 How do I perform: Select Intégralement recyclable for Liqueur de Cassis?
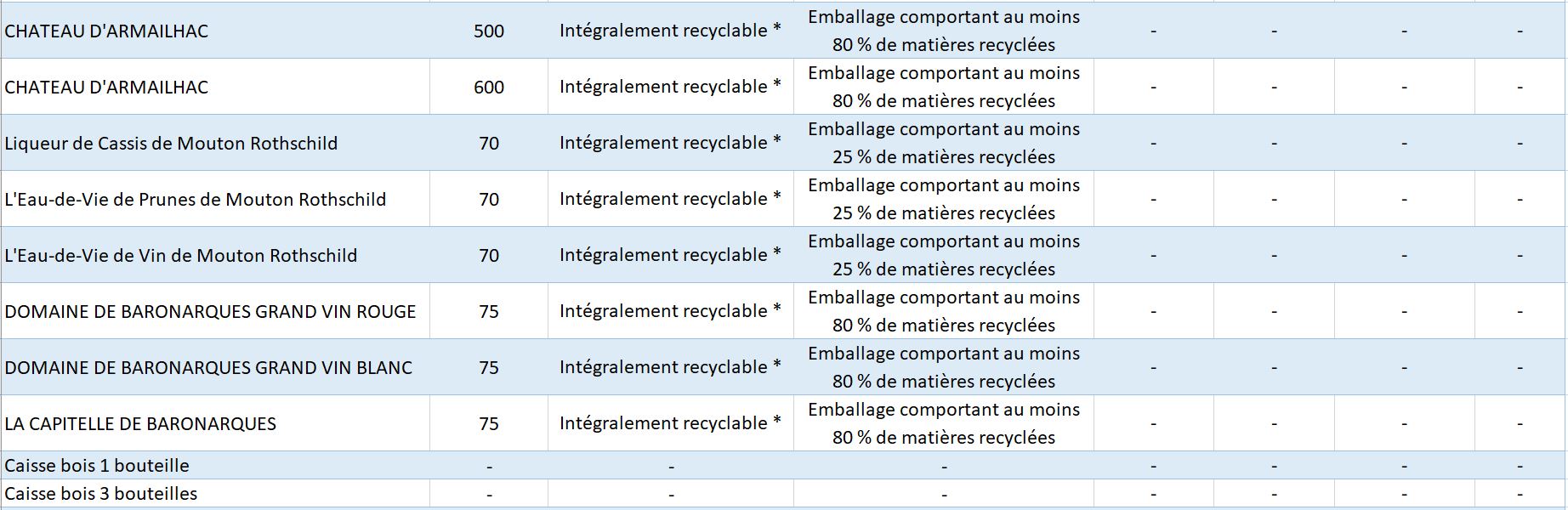(x=671, y=143)
